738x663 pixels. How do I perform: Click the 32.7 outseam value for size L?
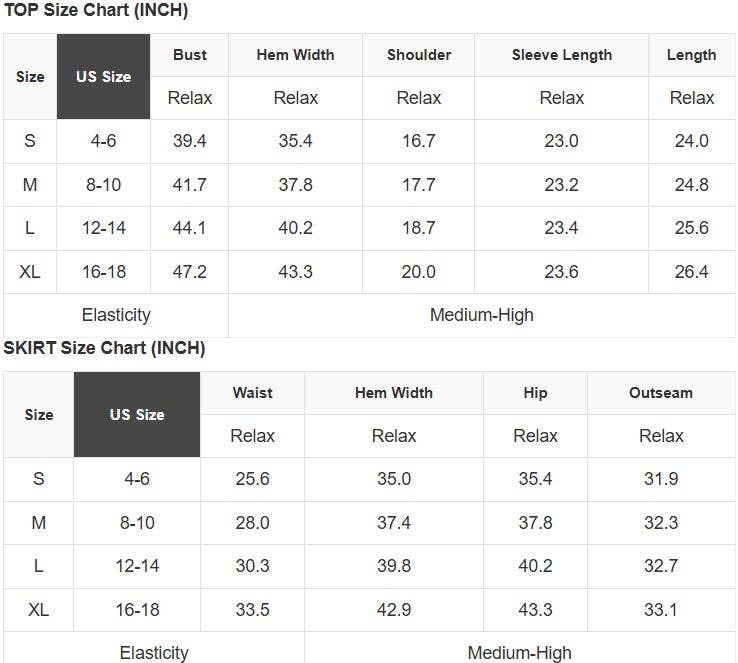pos(661,566)
